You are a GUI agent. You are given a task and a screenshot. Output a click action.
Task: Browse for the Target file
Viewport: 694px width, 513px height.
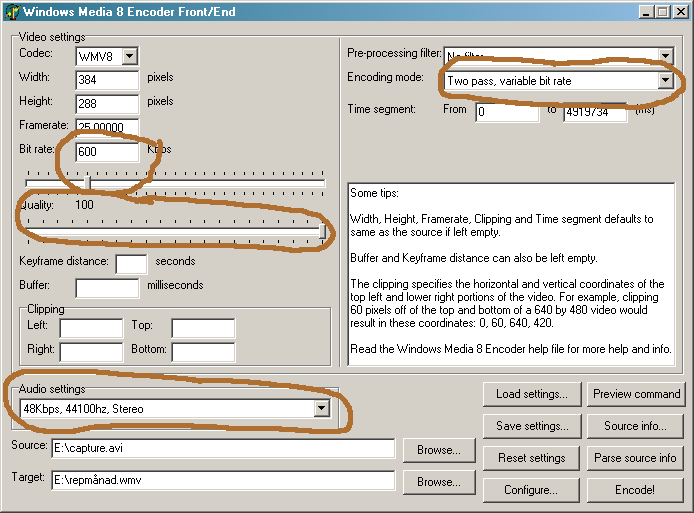[x=439, y=482]
